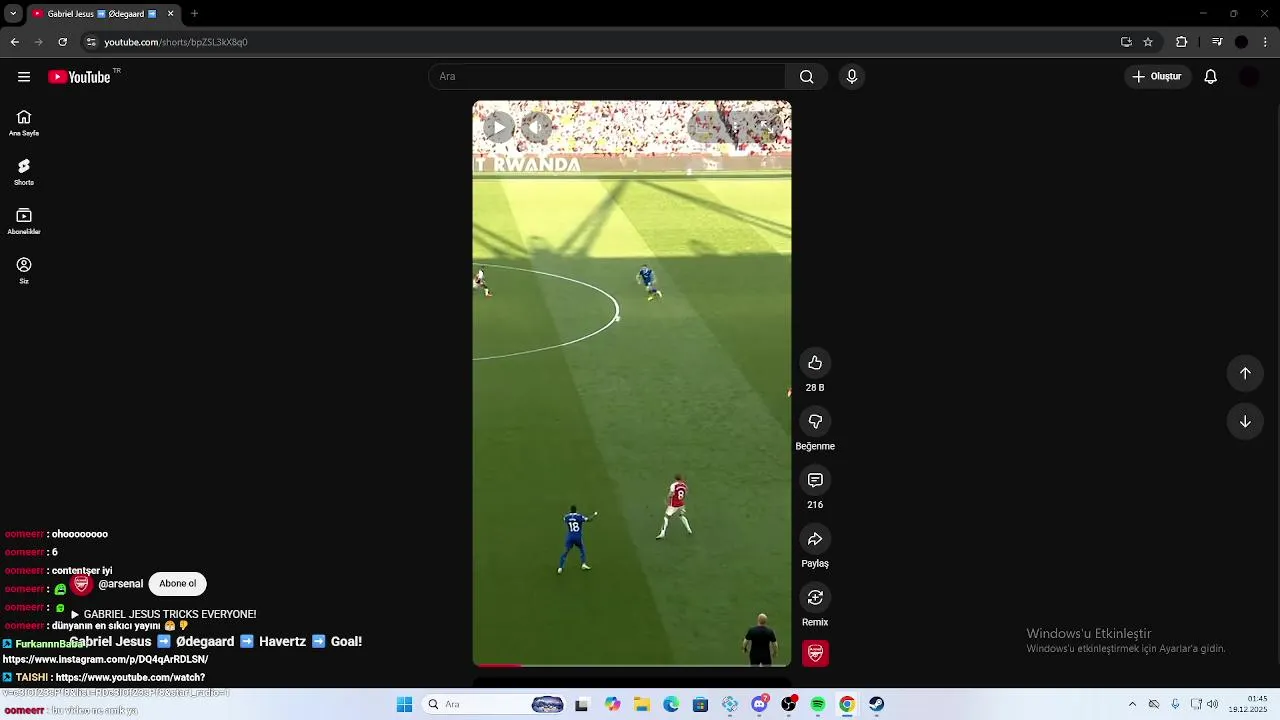The height and width of the screenshot is (720, 1280).
Task: Subscribe with the Abone ol button
Action: [178, 584]
